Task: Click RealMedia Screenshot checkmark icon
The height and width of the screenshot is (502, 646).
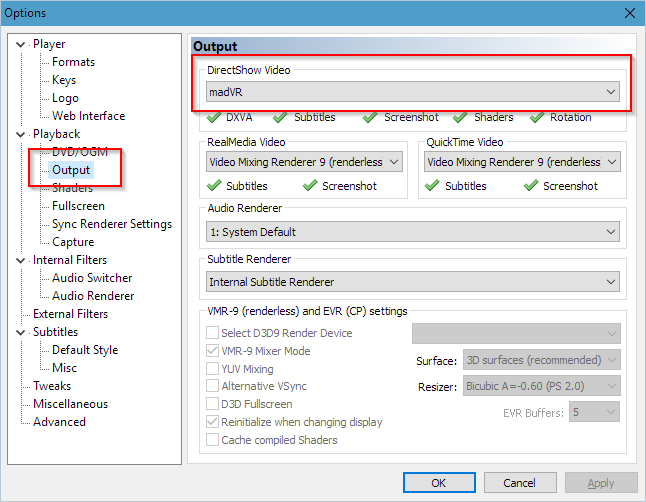Action: point(310,186)
